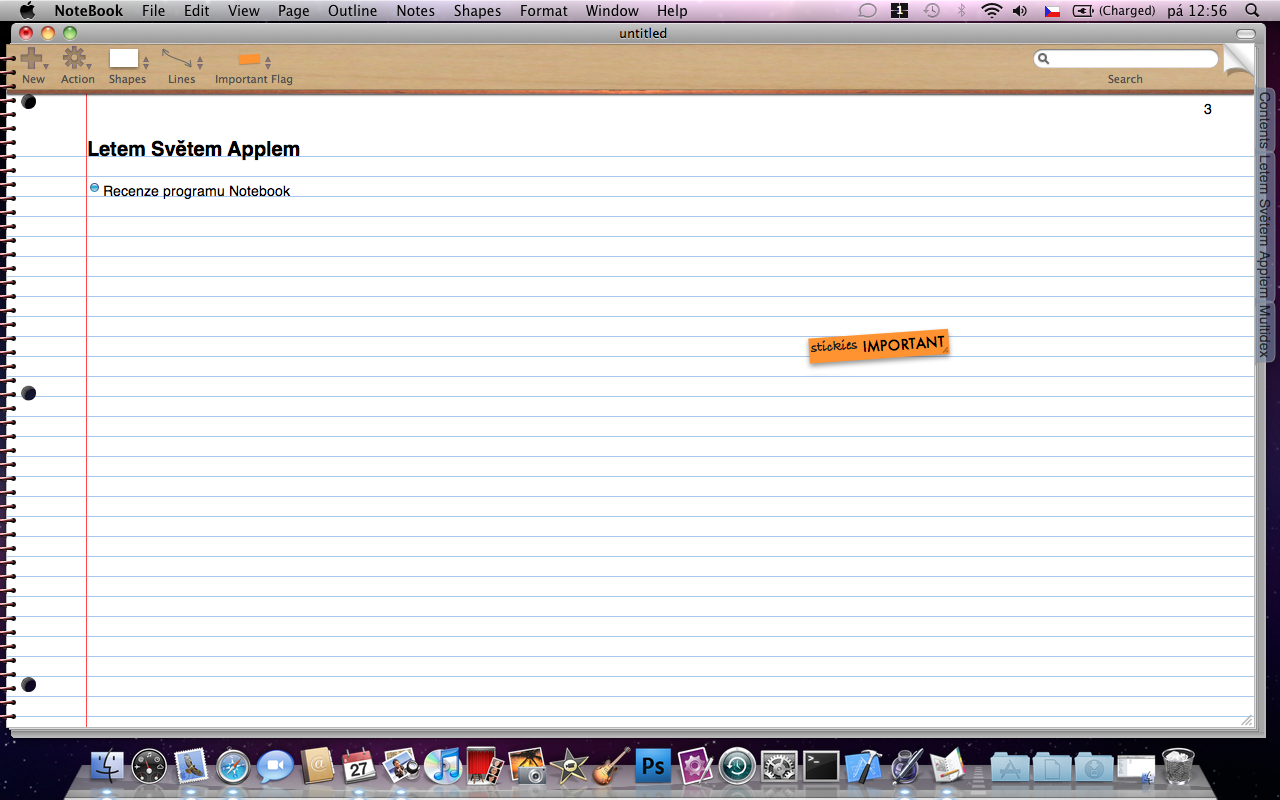Switch to the Contents side tab

click(1264, 120)
